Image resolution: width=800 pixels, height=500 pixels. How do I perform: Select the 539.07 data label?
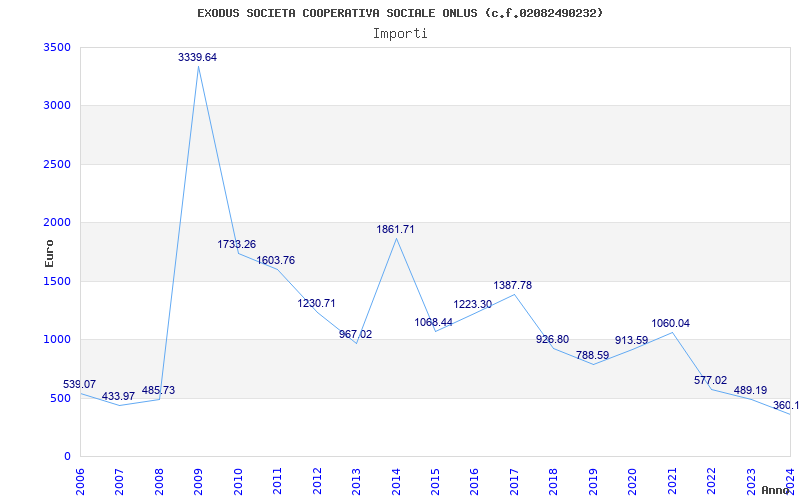pyautogui.click(x=80, y=385)
